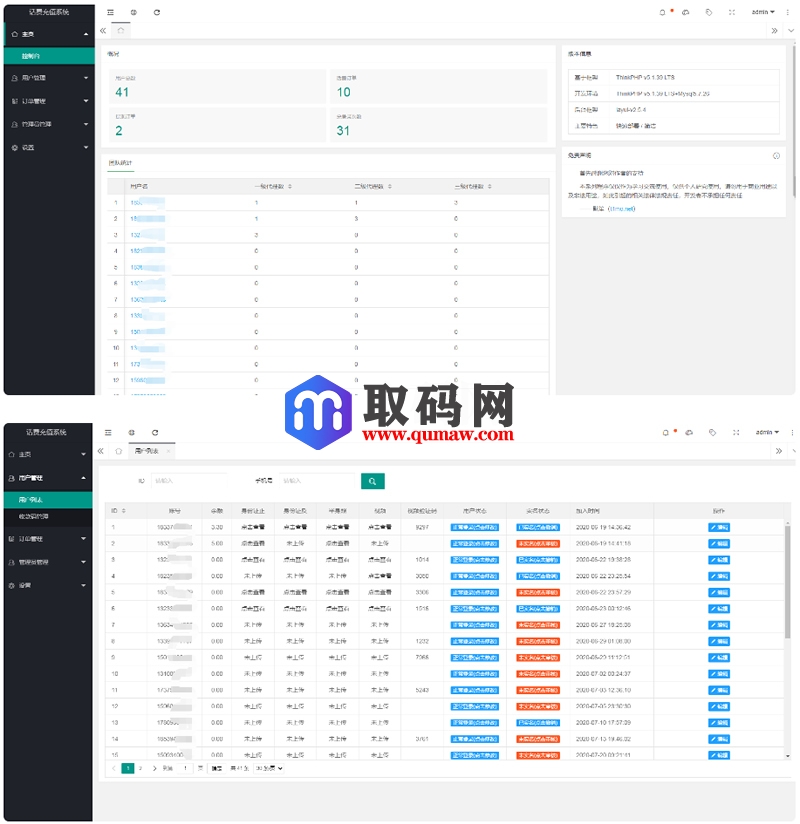Screen dimensions: 800x824
Task: Click the blue edit button in row 1
Action: click(719, 527)
